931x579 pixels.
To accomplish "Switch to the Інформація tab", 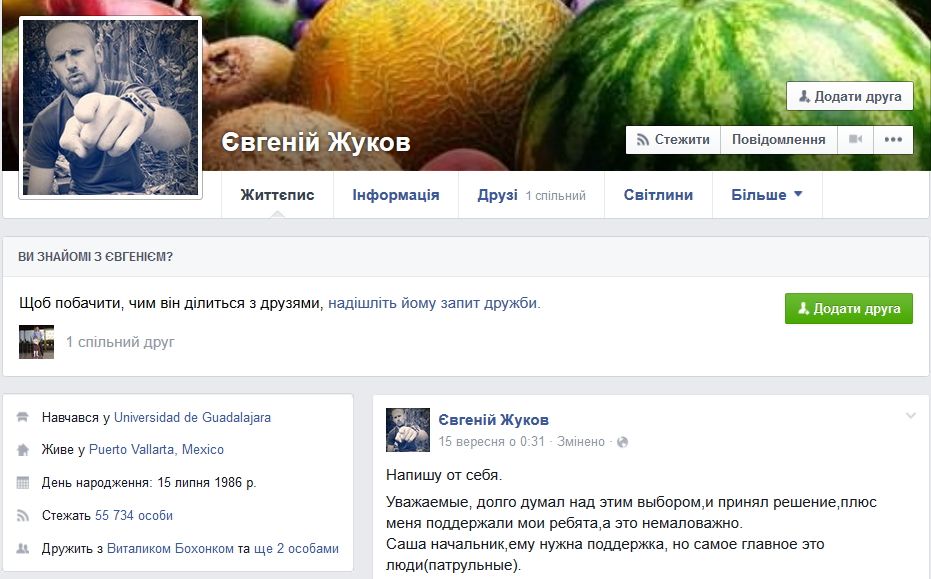I will tap(395, 195).
